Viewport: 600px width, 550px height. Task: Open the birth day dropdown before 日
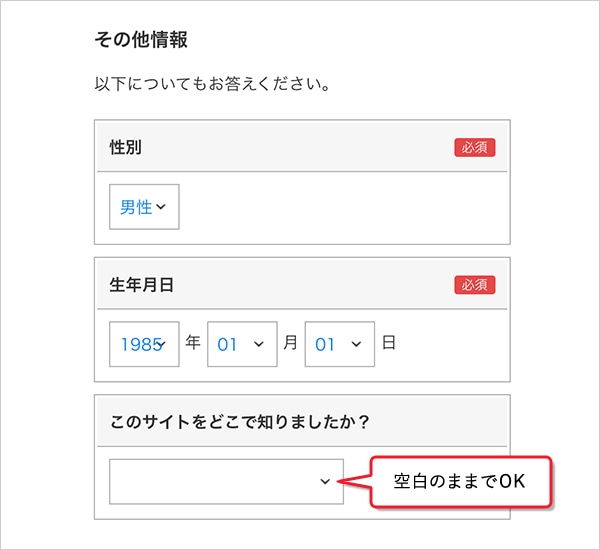pos(339,344)
